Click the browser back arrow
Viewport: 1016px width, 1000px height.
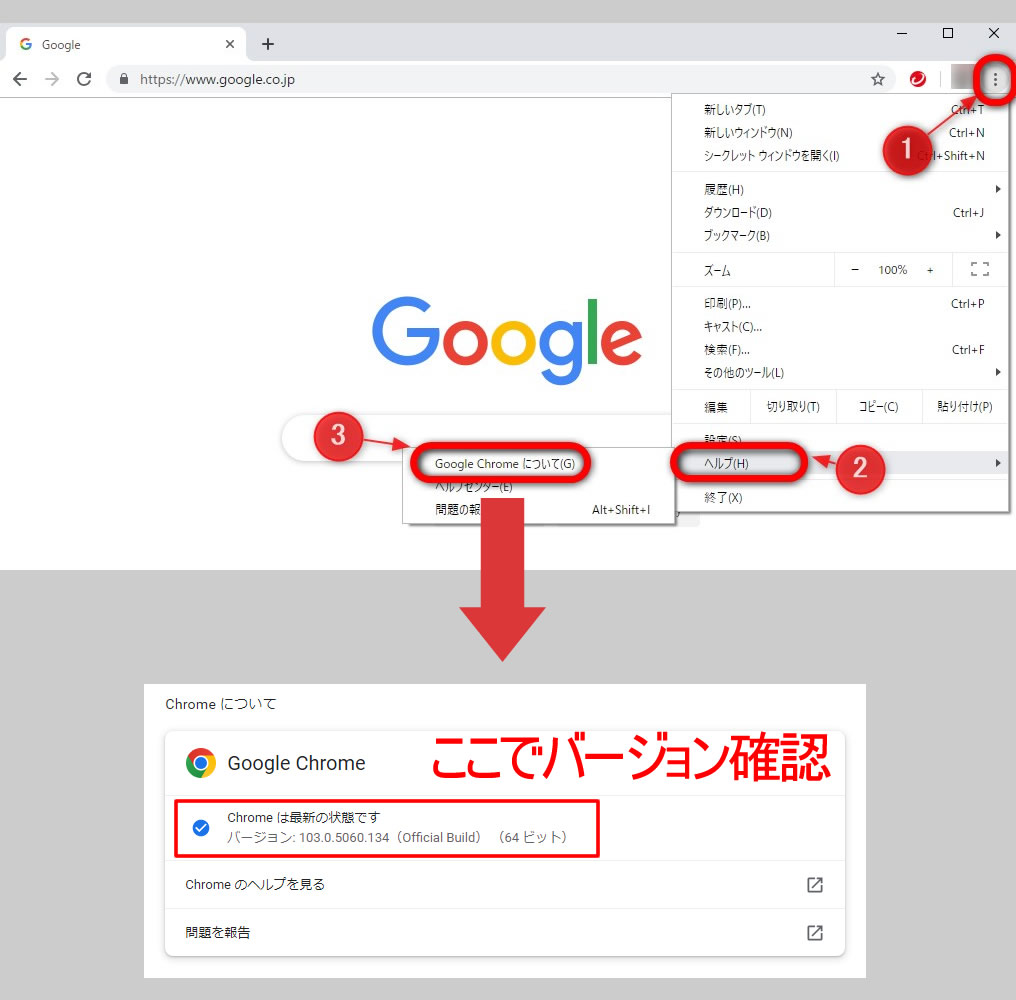pyautogui.click(x=20, y=79)
